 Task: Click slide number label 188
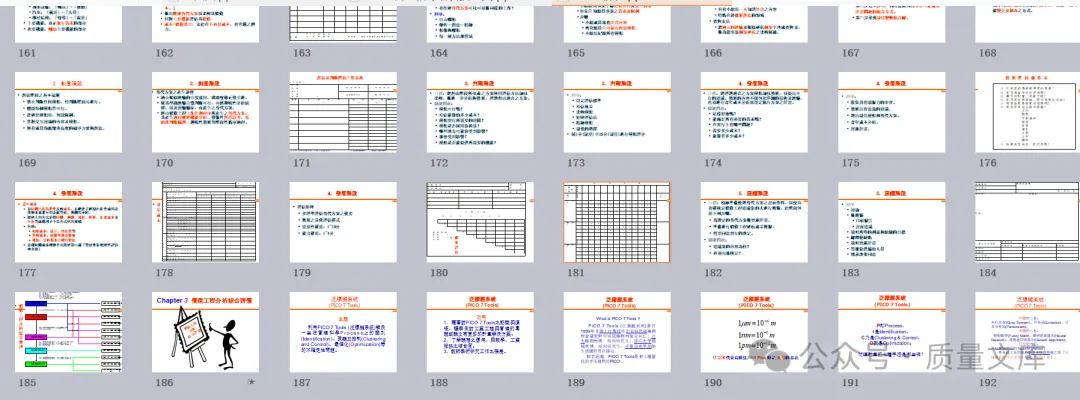(439, 383)
